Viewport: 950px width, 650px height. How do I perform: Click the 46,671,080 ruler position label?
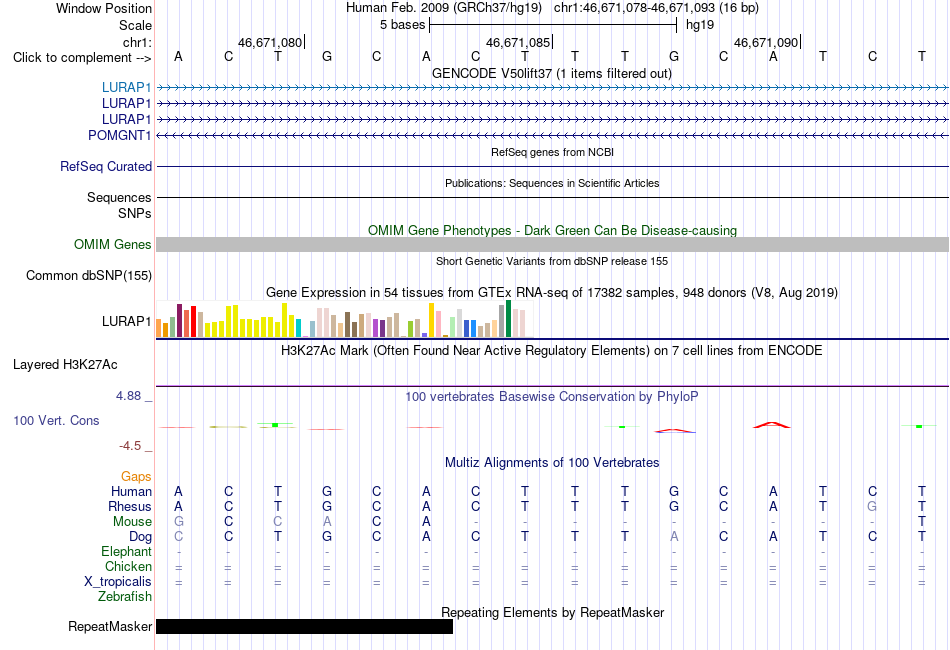click(270, 42)
